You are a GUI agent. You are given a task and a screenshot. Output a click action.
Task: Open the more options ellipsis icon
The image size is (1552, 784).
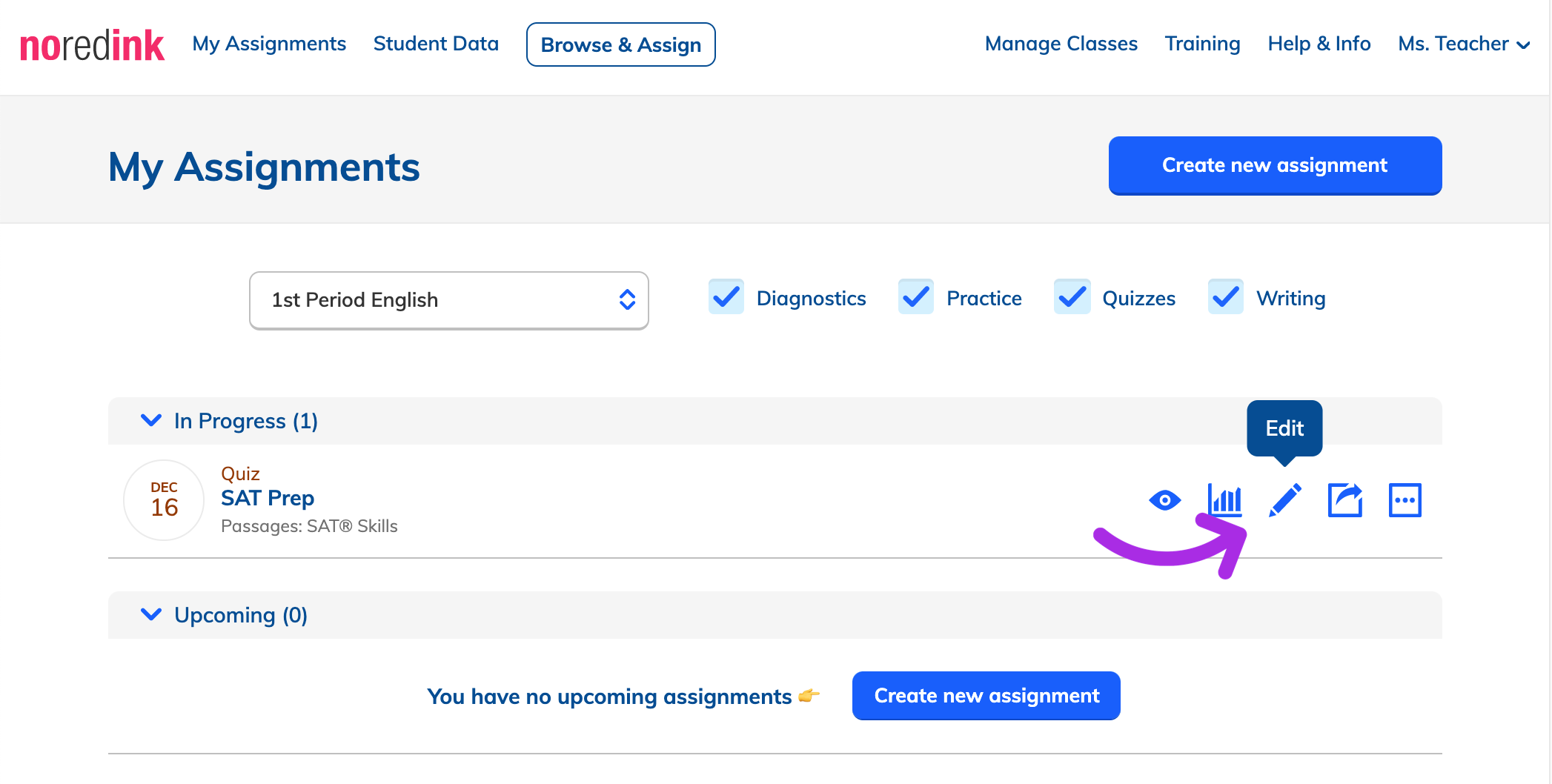pos(1405,500)
